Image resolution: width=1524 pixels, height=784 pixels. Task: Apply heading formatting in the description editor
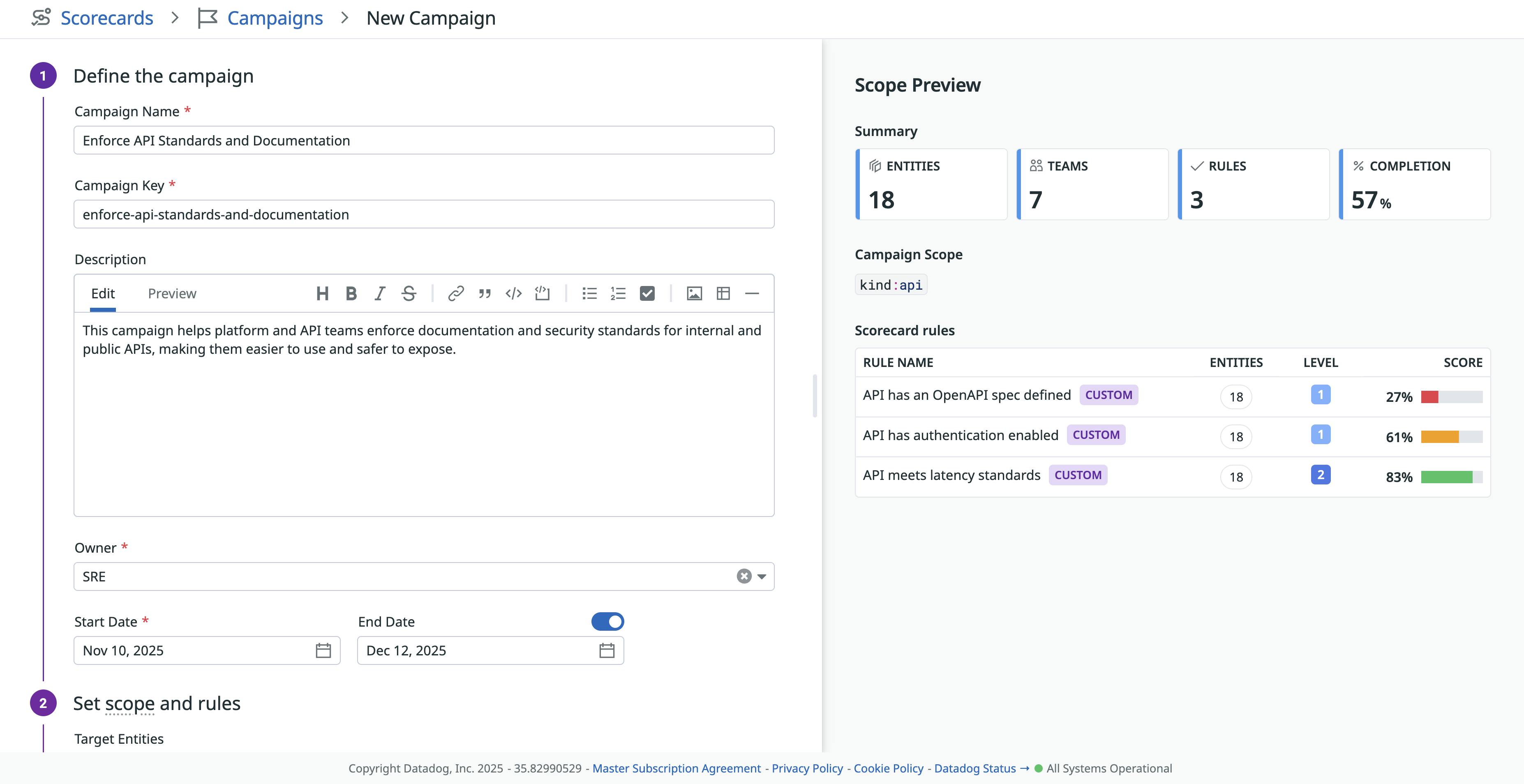[x=322, y=293]
